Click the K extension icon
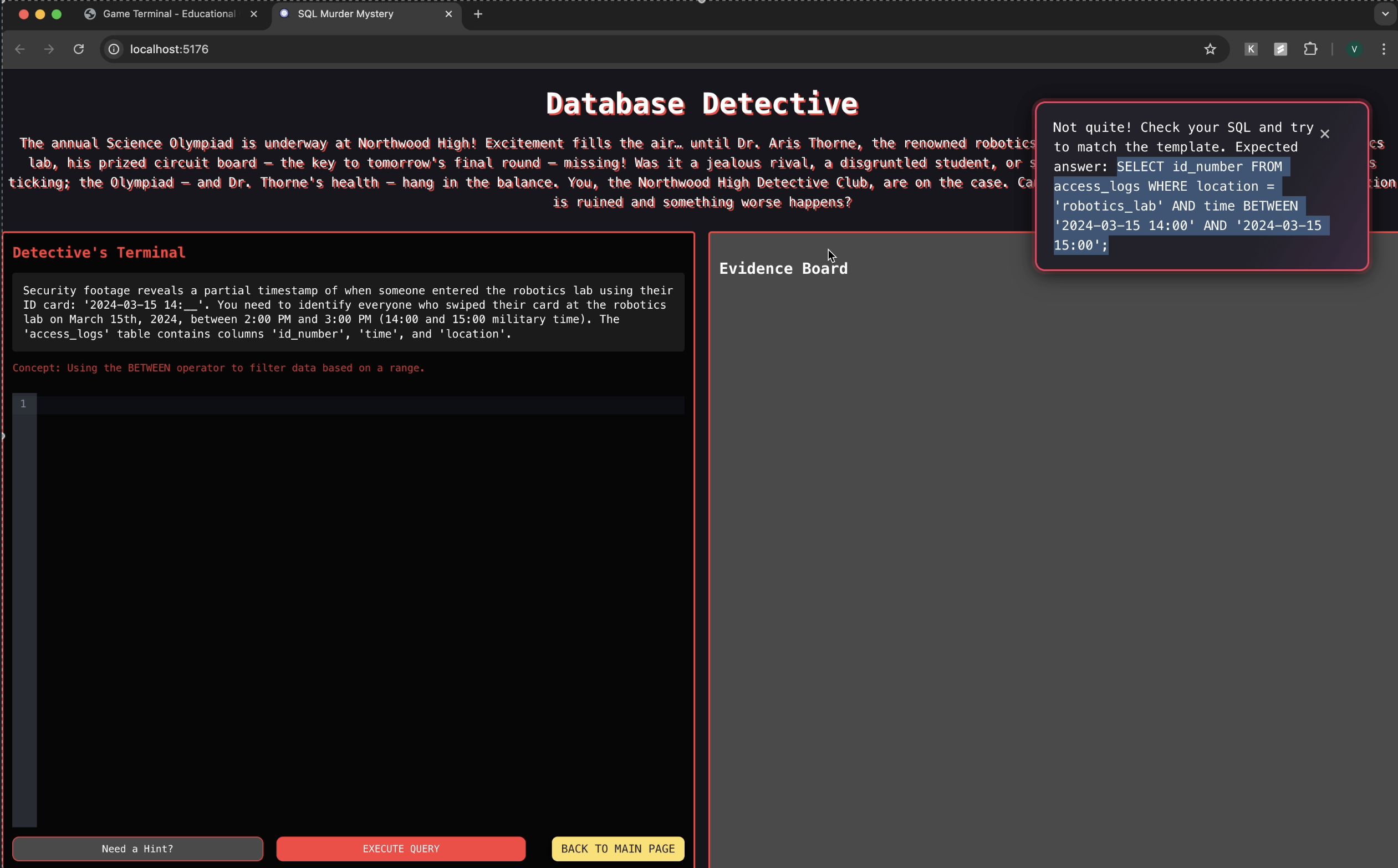 click(1251, 49)
